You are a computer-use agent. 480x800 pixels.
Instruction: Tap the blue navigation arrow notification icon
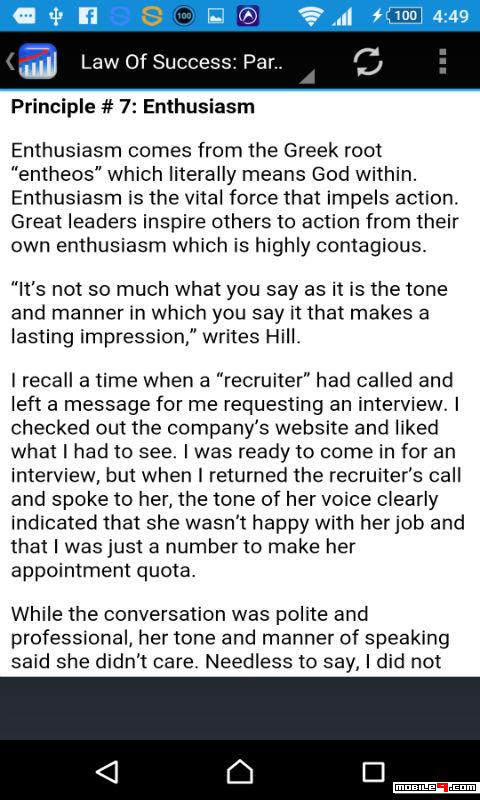click(248, 17)
